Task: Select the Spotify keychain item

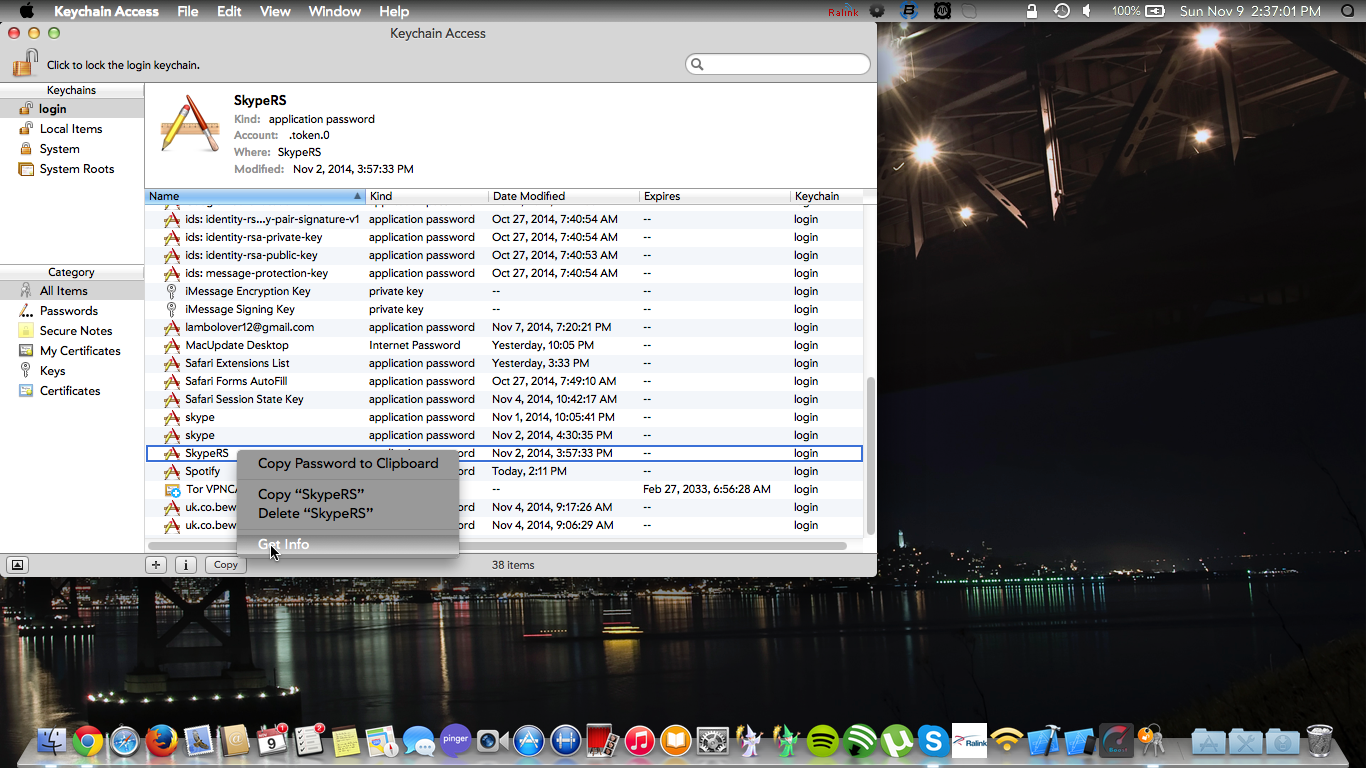Action: point(504,471)
